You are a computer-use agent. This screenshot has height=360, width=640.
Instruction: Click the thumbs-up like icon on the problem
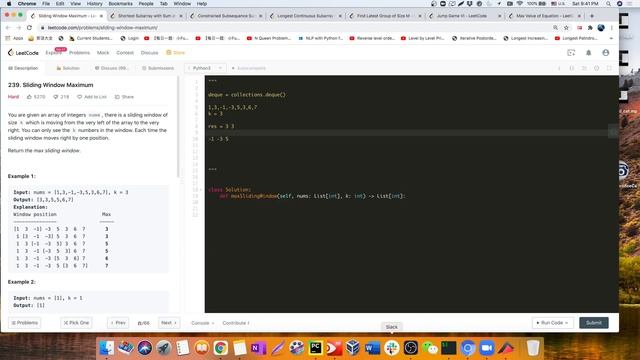[29, 97]
